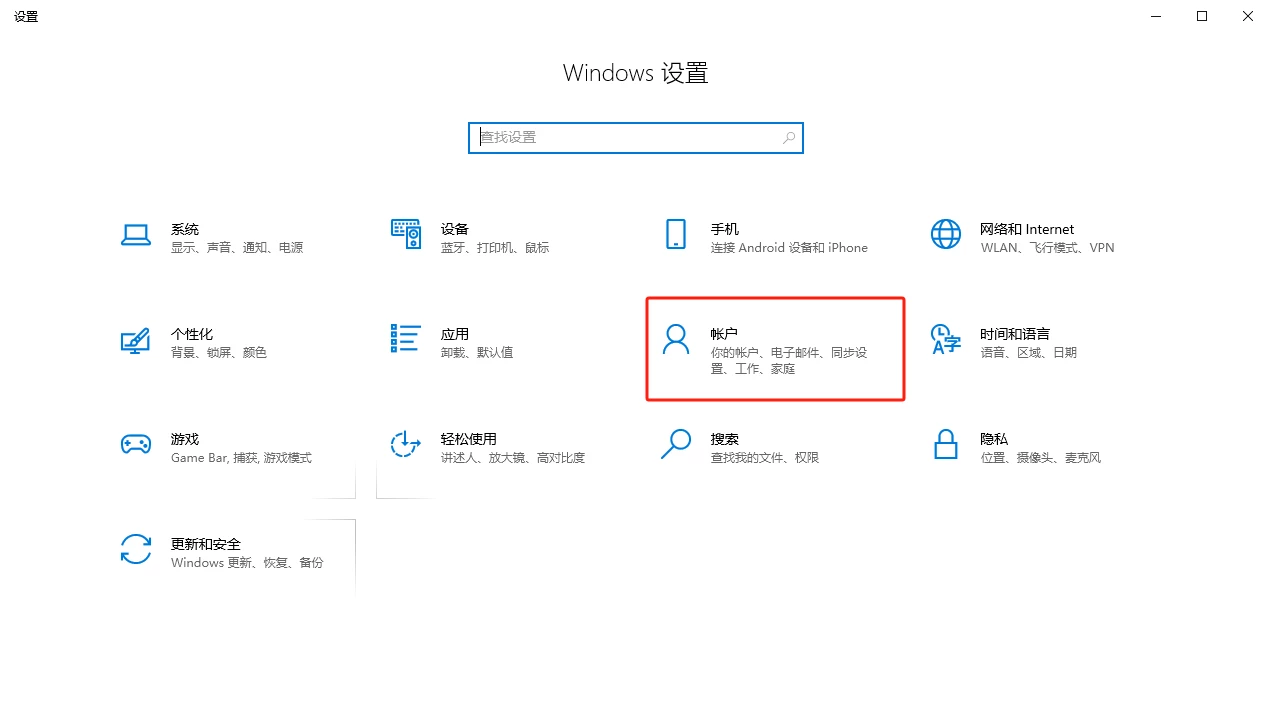This screenshot has width=1271, height=728.
Task: Open the 轻松使用 category title
Action: (x=469, y=439)
